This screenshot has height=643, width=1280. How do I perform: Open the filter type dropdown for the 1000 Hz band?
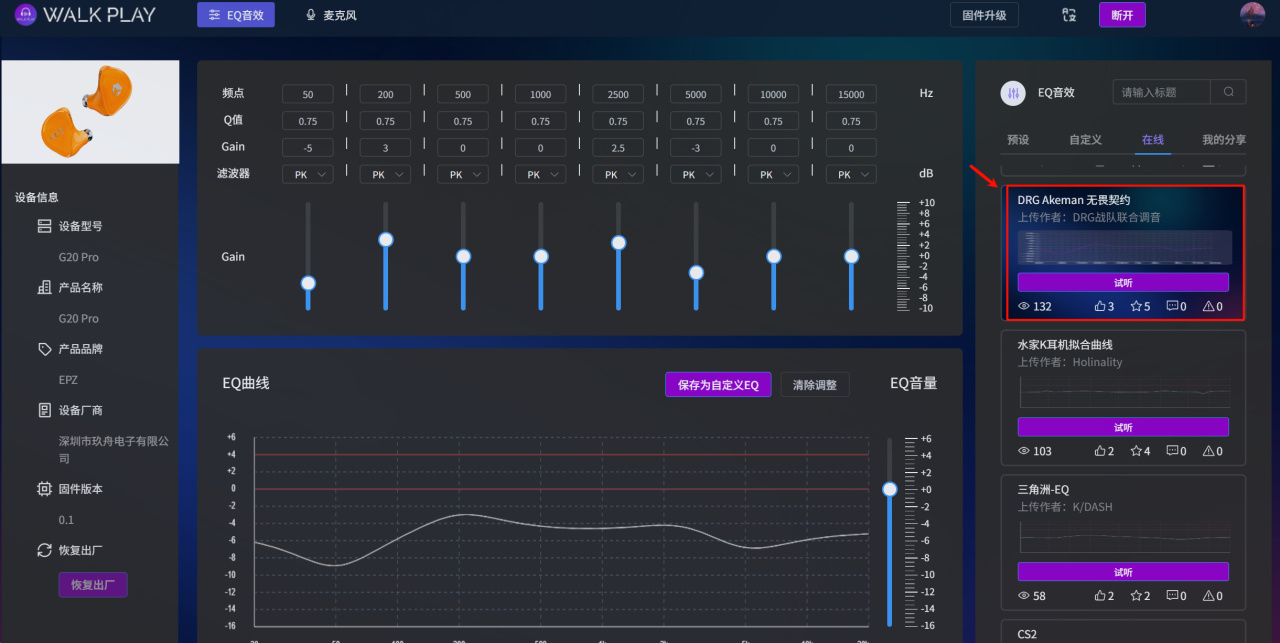[541, 174]
